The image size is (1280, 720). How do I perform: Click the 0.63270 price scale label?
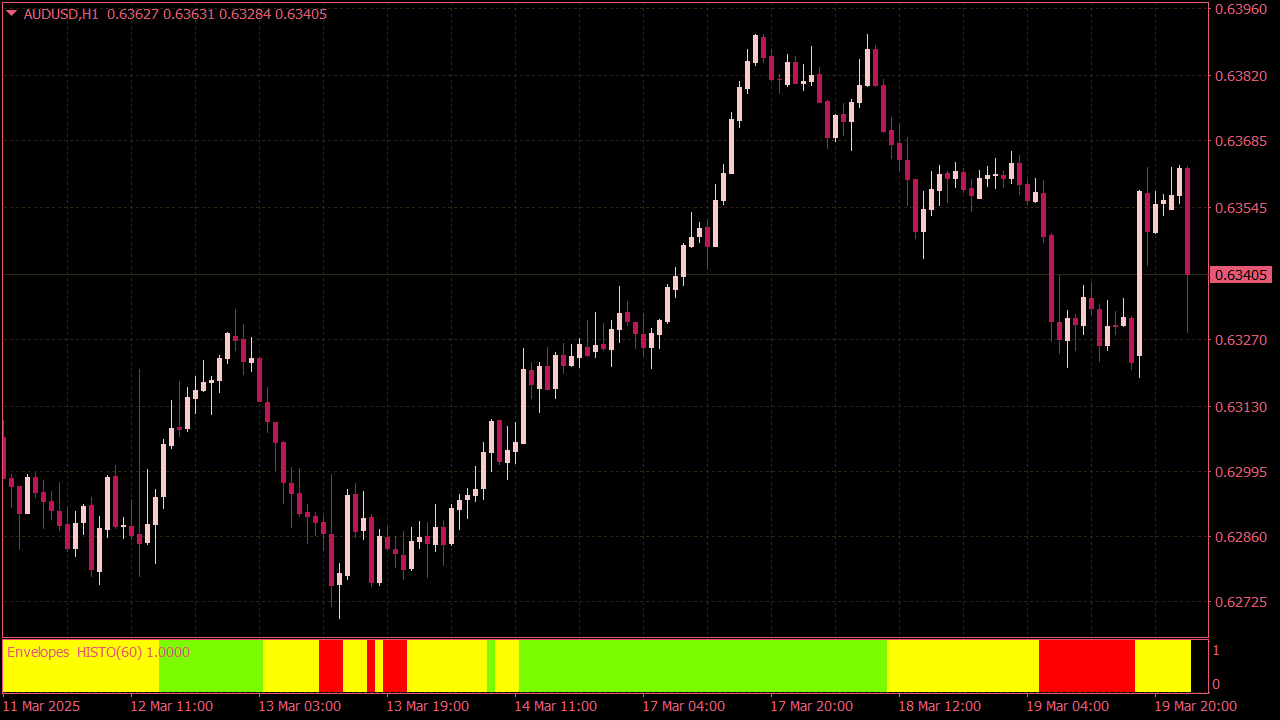point(1241,340)
